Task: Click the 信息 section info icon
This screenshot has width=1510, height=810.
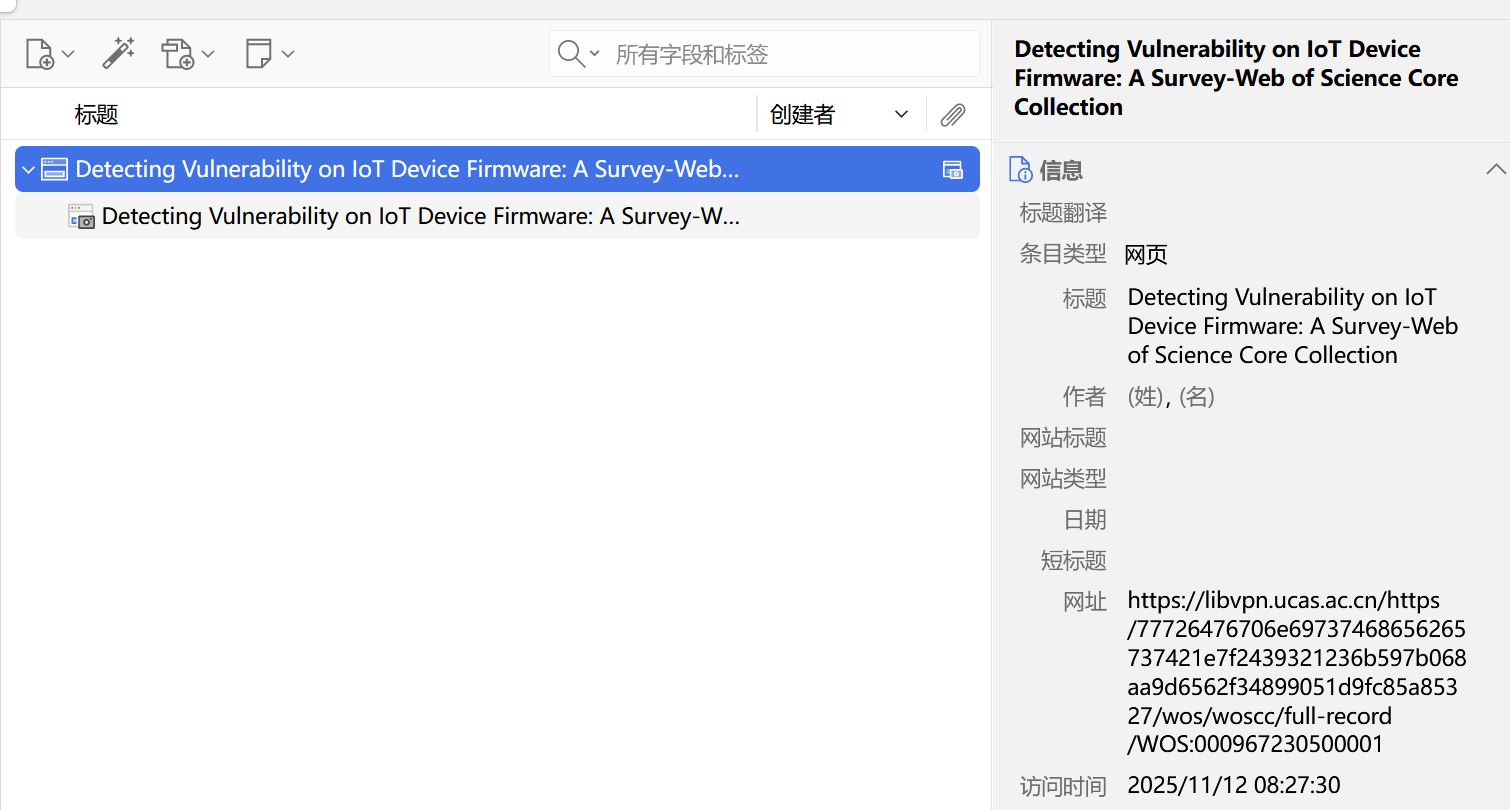Action: [1020, 170]
